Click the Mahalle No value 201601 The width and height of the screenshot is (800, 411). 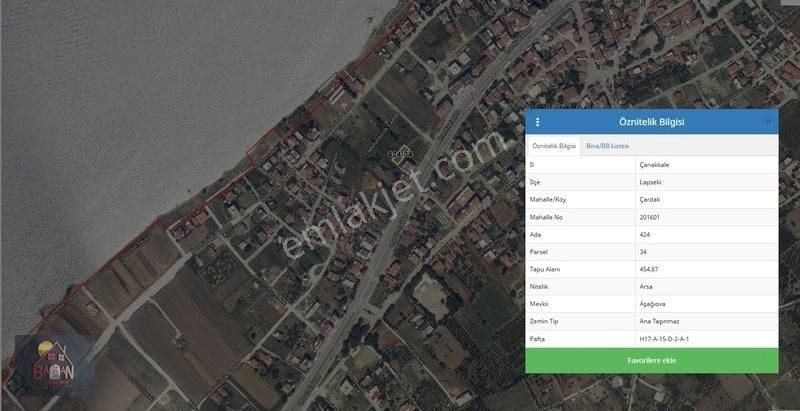click(x=649, y=217)
